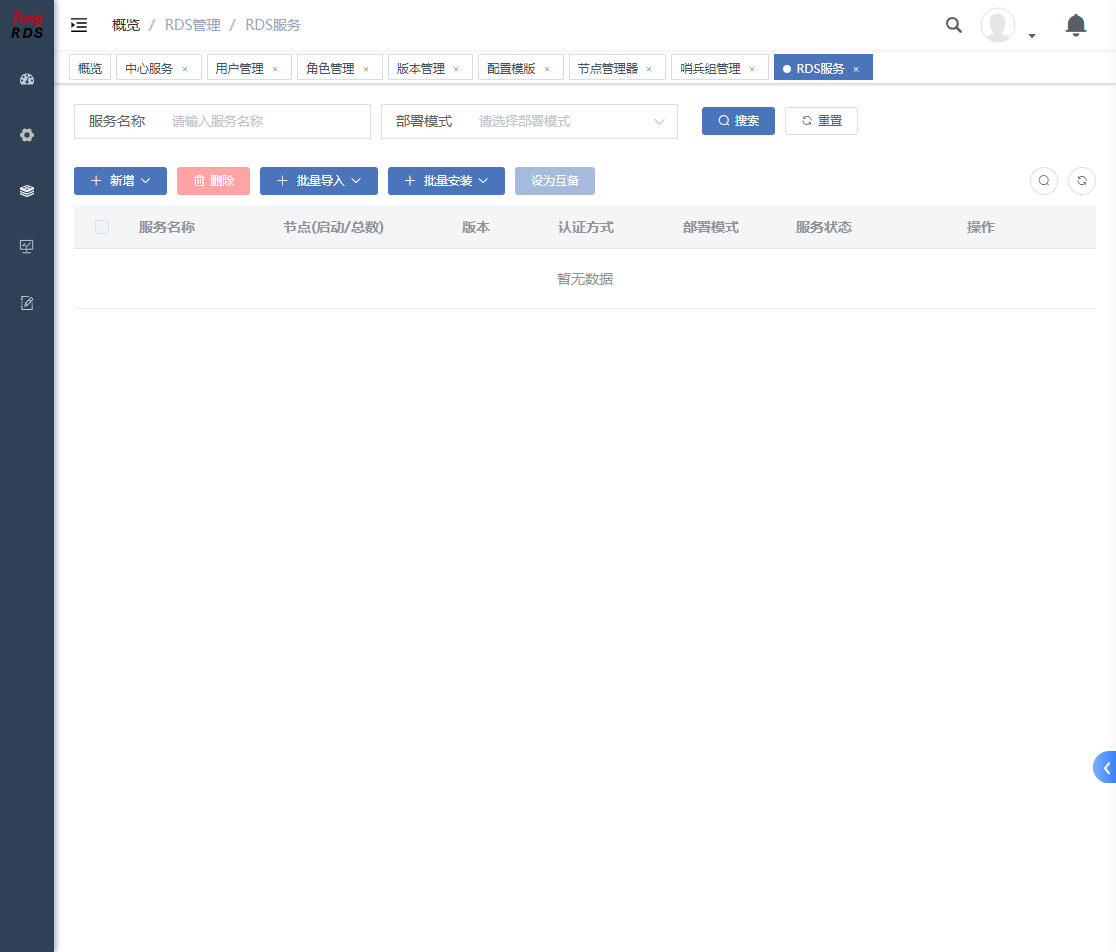Expand the blue side drawer arrow
The height and width of the screenshot is (952, 1116).
[x=1106, y=767]
